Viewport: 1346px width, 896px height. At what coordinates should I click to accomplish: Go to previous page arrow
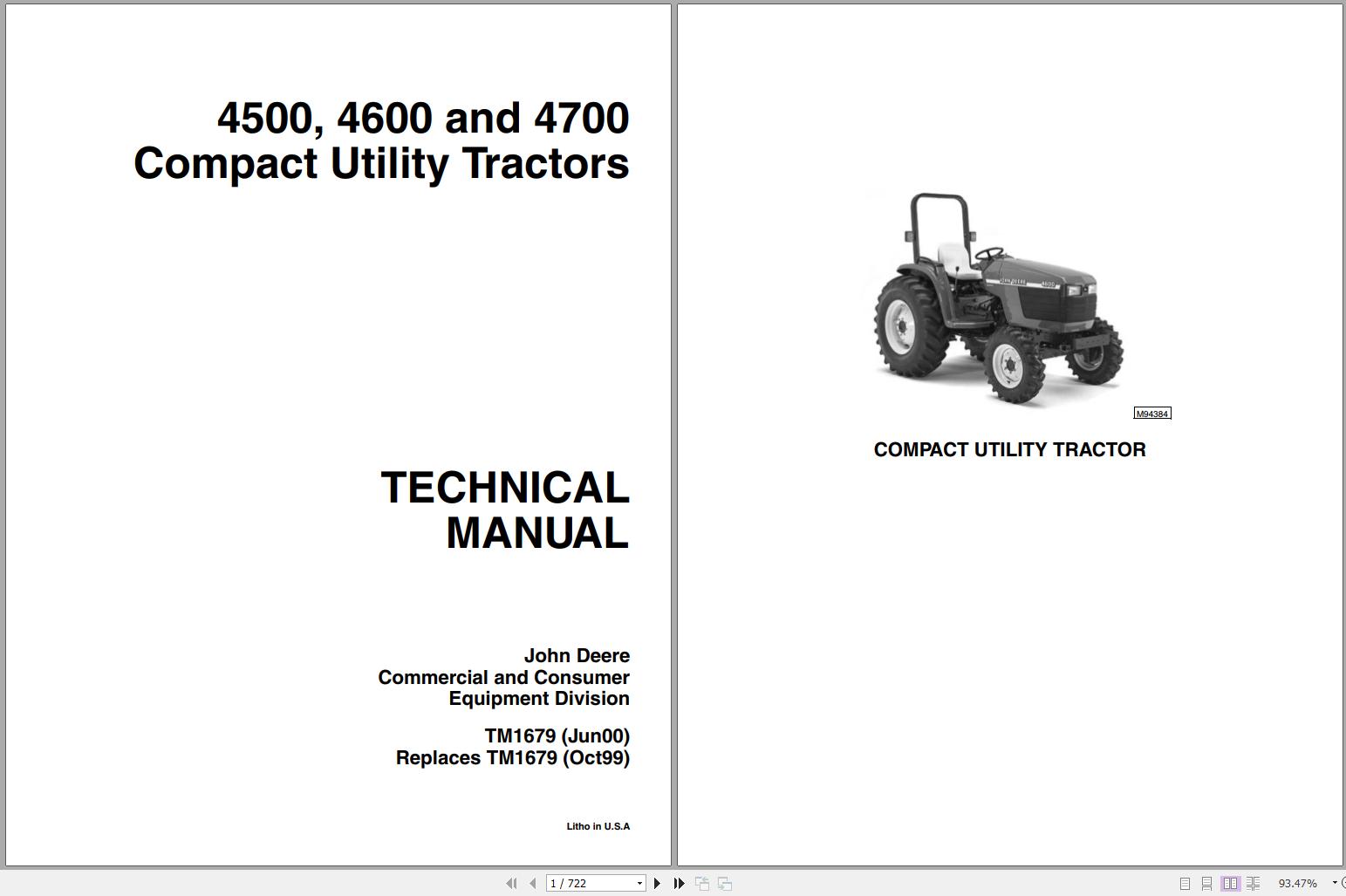[532, 884]
